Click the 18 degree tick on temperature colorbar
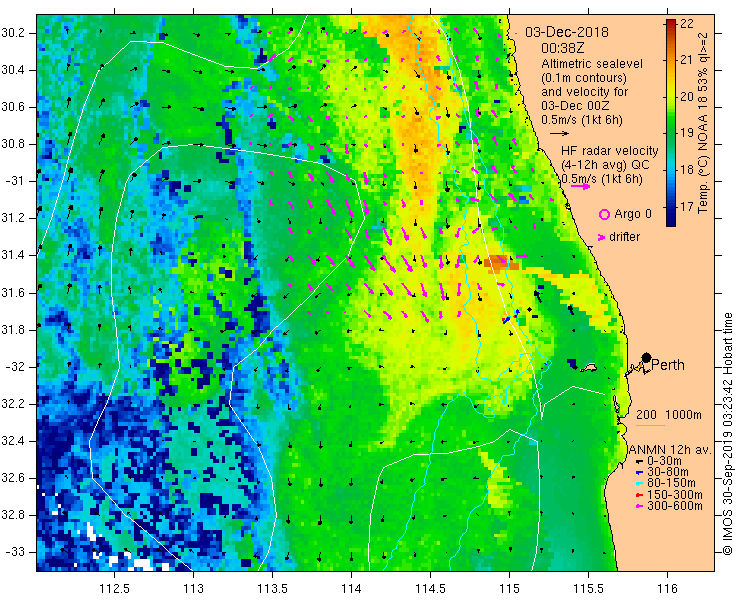Viewport: 740px width, 600px height. click(687, 170)
